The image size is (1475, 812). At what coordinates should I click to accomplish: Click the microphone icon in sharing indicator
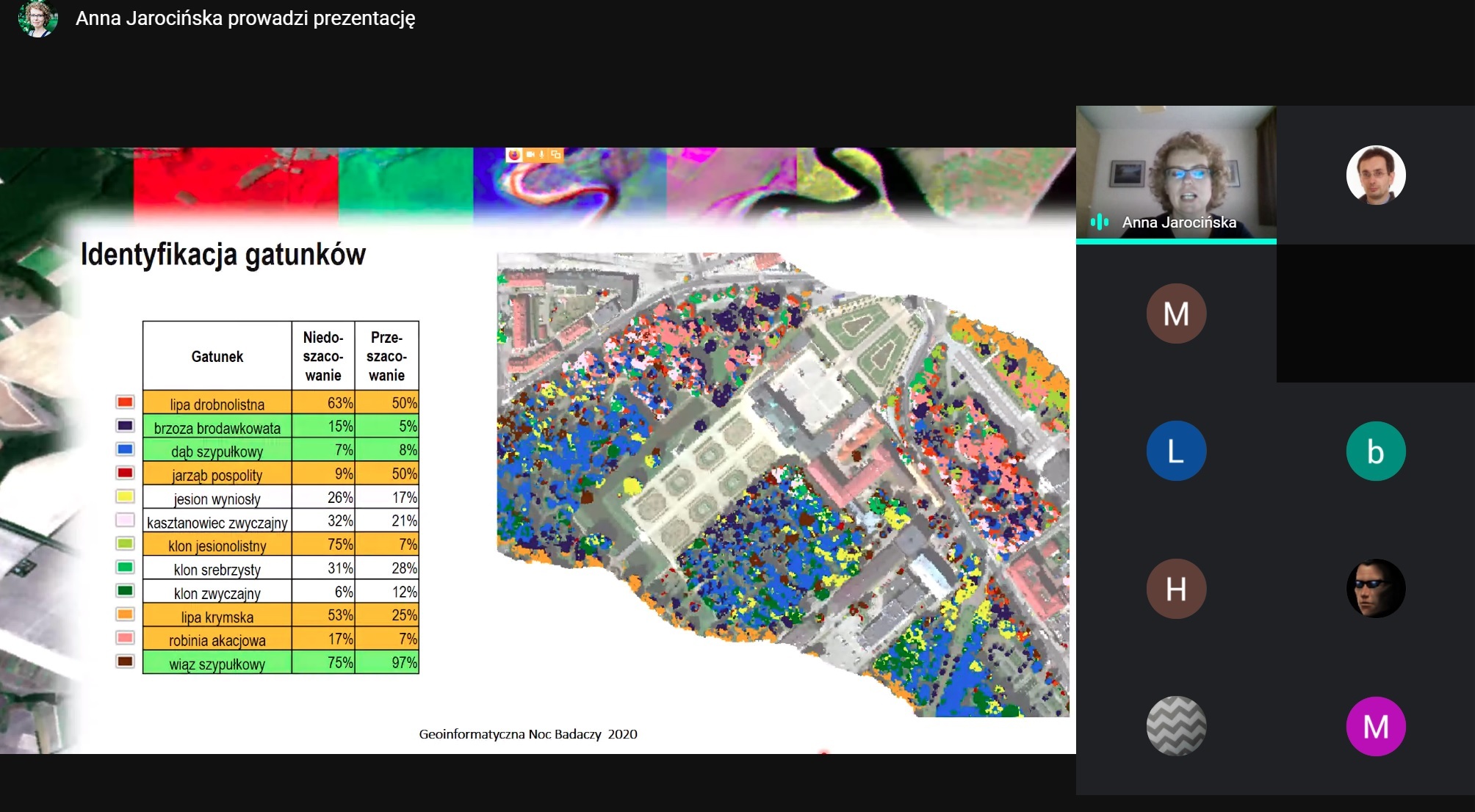pyautogui.click(x=542, y=155)
